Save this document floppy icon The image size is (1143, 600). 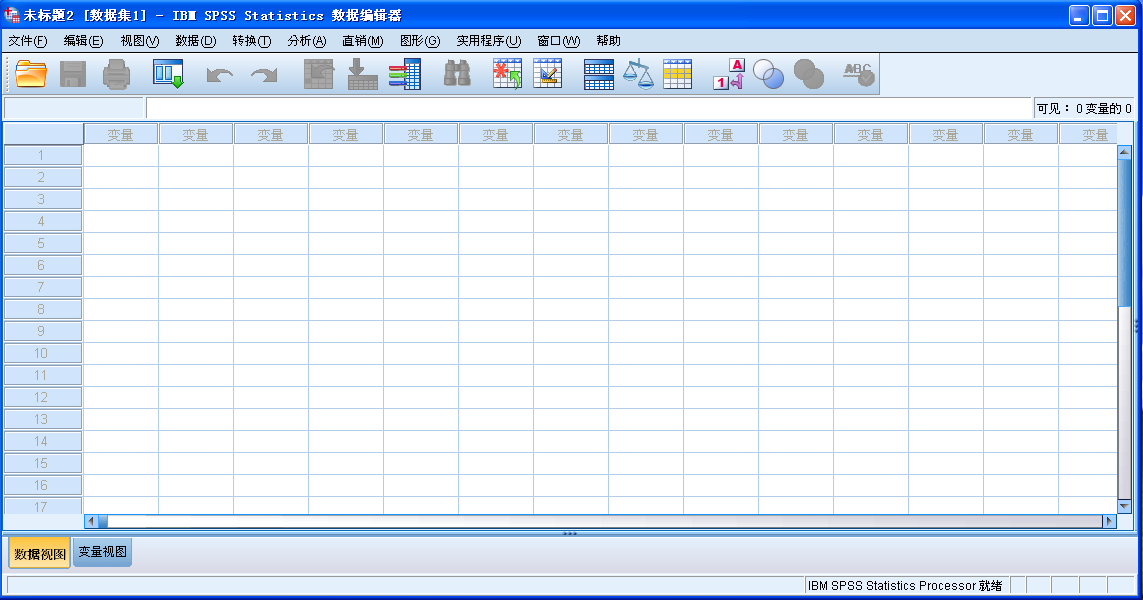[x=72, y=74]
